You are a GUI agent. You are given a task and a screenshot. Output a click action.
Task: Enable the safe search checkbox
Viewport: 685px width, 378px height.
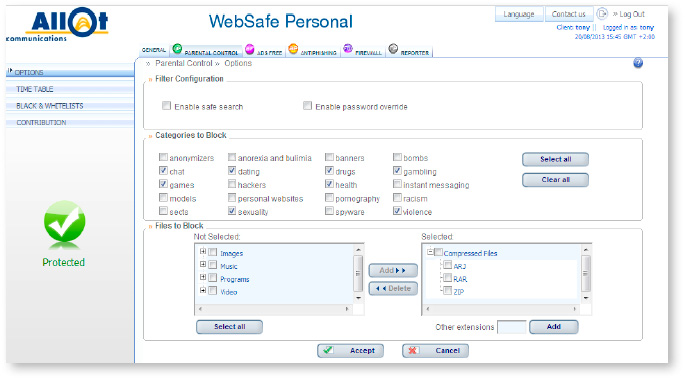(166, 106)
